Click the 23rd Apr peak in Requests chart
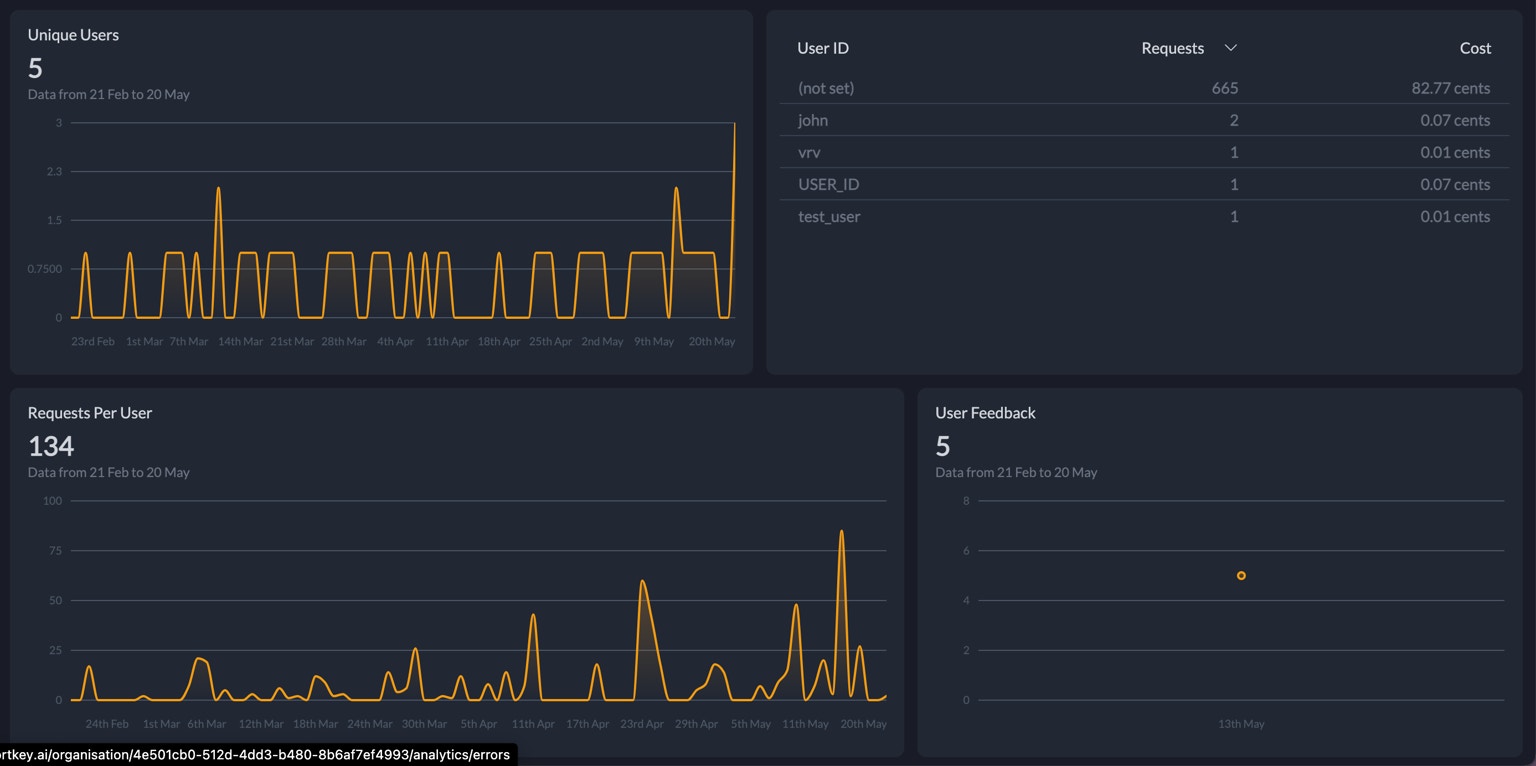Image resolution: width=1536 pixels, height=766 pixels. click(x=641, y=581)
